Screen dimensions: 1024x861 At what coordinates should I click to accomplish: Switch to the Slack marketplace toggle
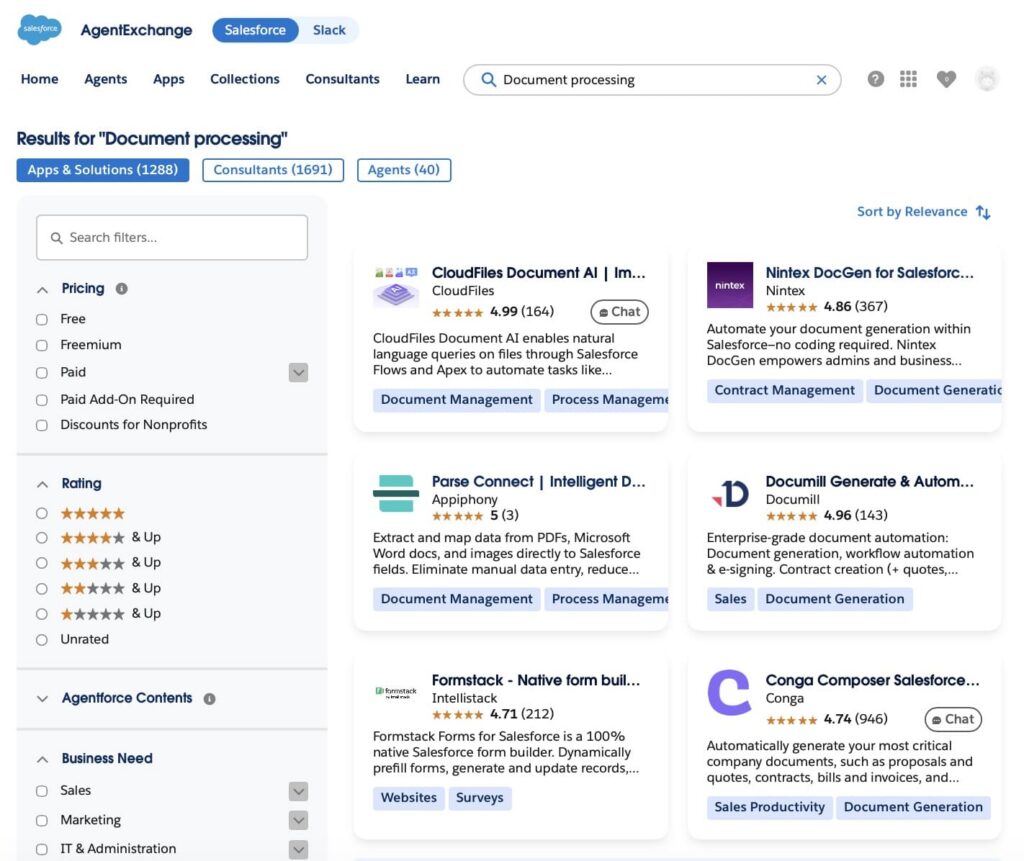[329, 30]
